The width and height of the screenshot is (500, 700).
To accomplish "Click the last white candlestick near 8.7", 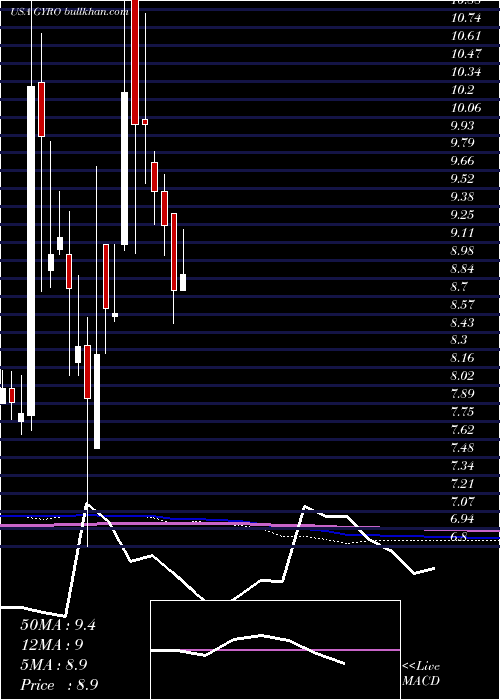I will (183, 282).
